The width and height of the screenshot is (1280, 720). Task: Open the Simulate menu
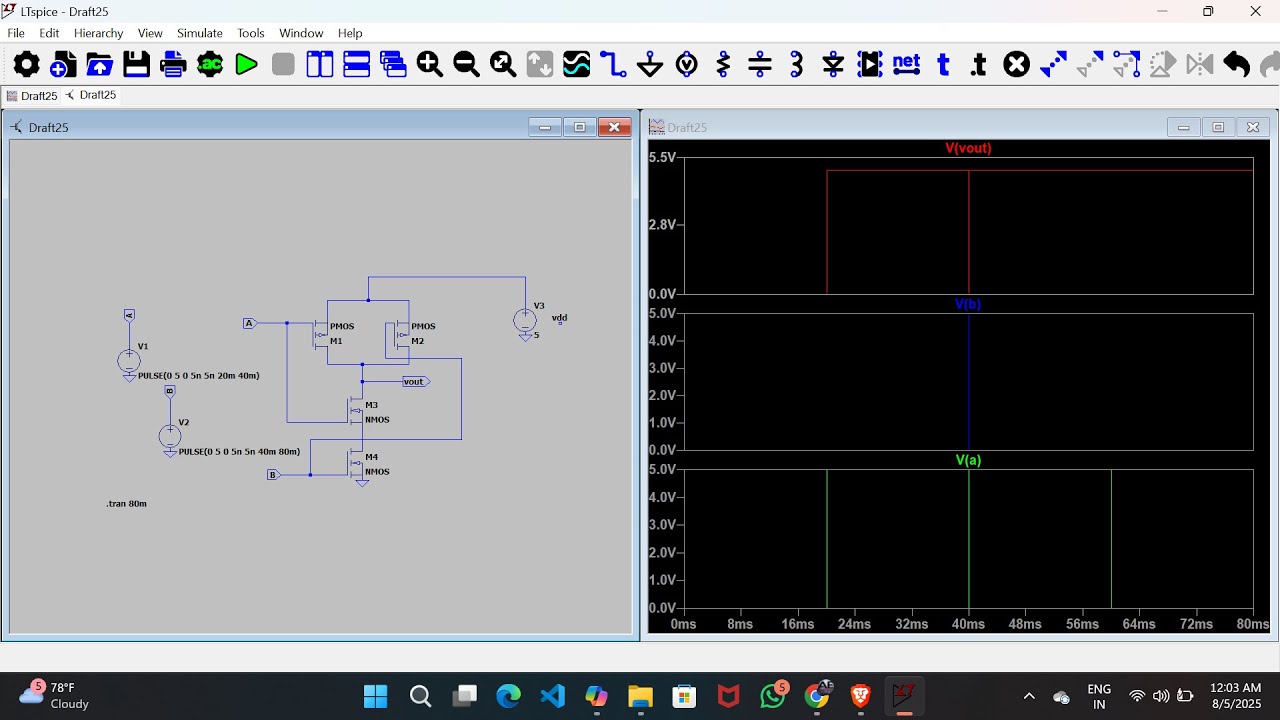click(x=200, y=33)
